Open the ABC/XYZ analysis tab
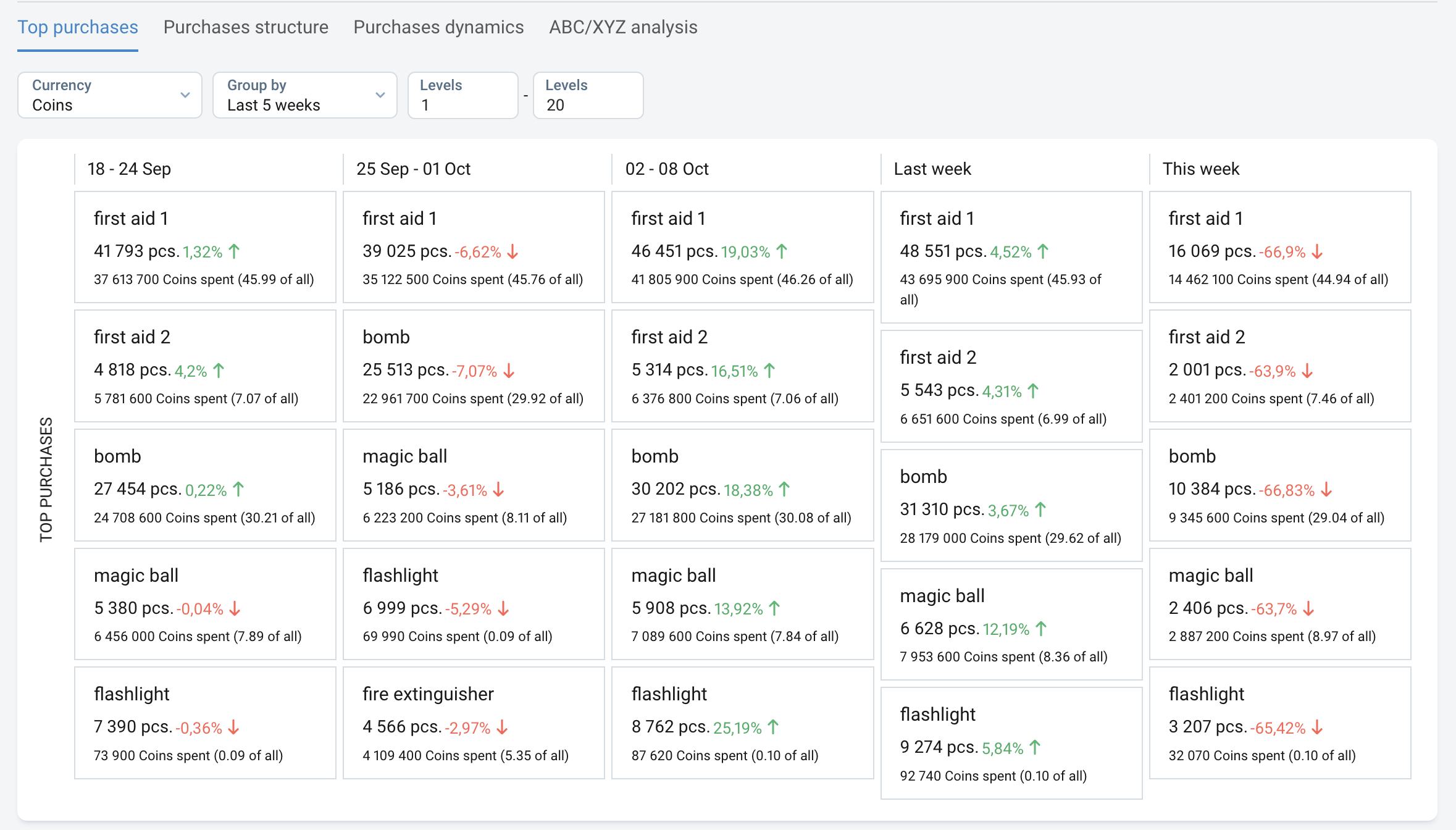Image resolution: width=1456 pixels, height=830 pixels. click(623, 27)
